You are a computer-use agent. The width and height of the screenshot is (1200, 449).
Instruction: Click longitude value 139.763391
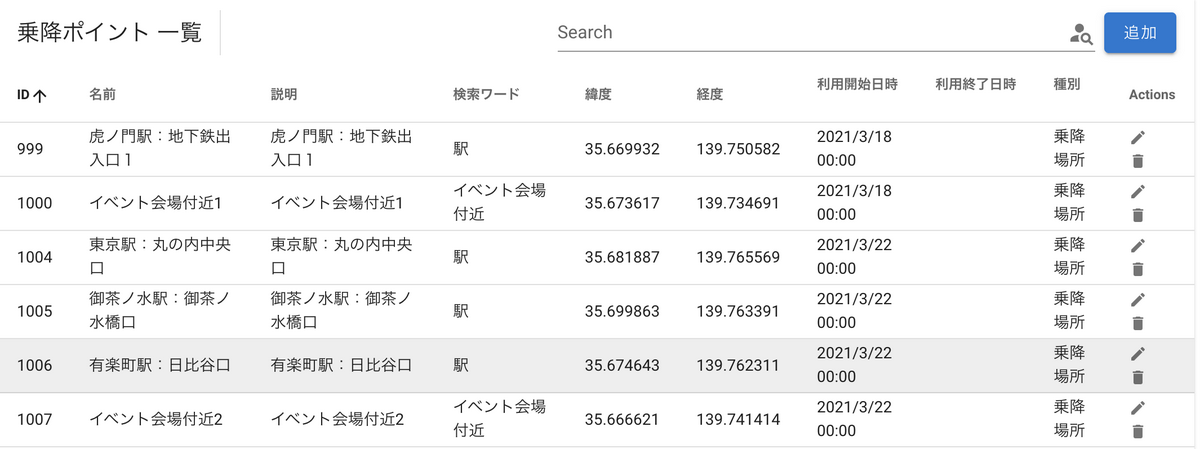point(738,311)
